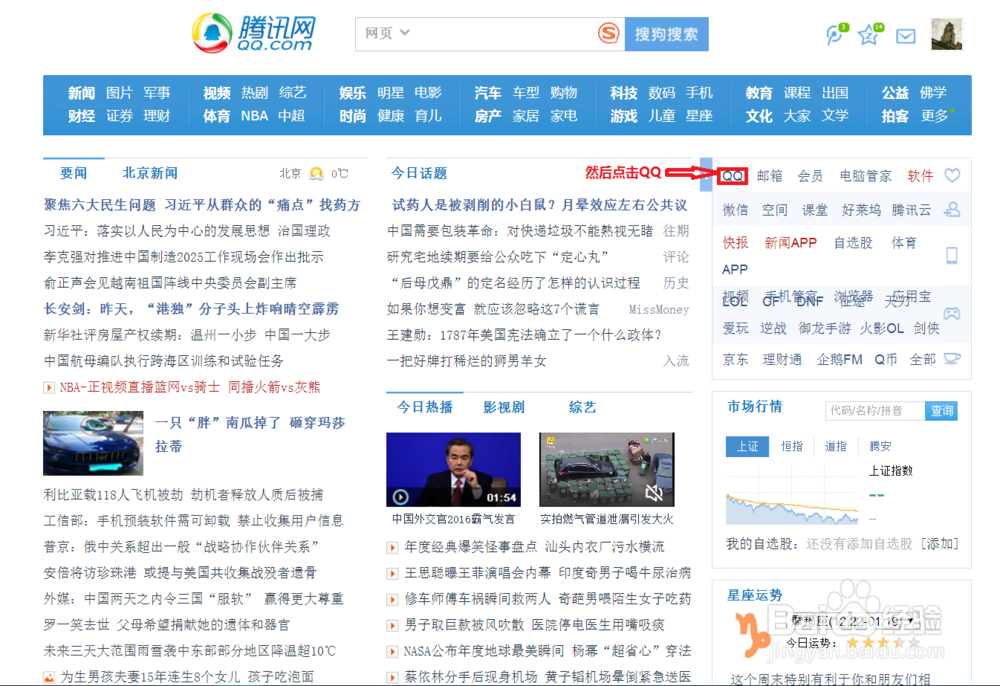Image resolution: width=1000 pixels, height=686 pixels.
Task: Click the 查询 button in 市场行情
Action: point(941,410)
